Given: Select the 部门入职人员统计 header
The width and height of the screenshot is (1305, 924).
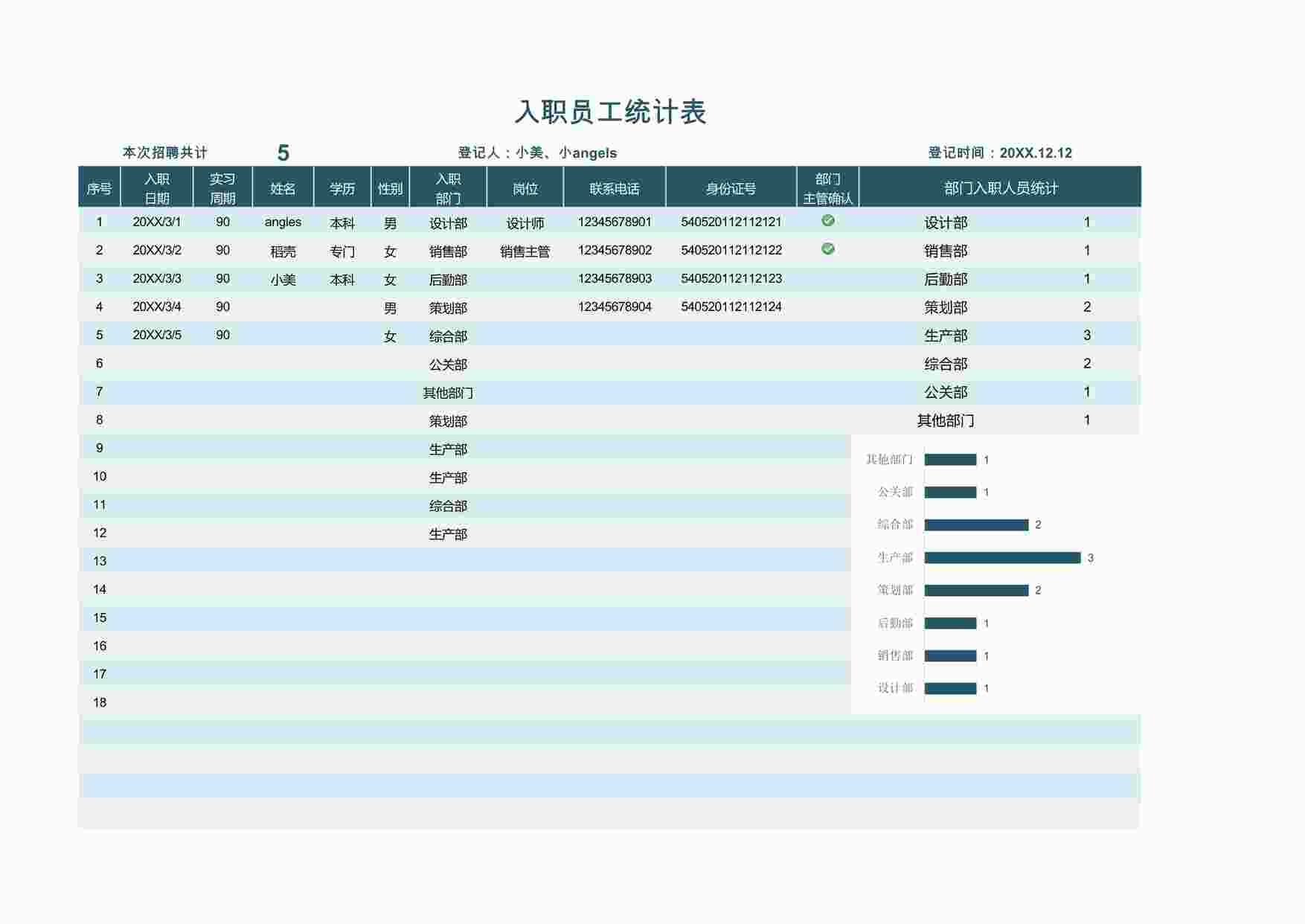Looking at the screenshot, I should (1001, 188).
